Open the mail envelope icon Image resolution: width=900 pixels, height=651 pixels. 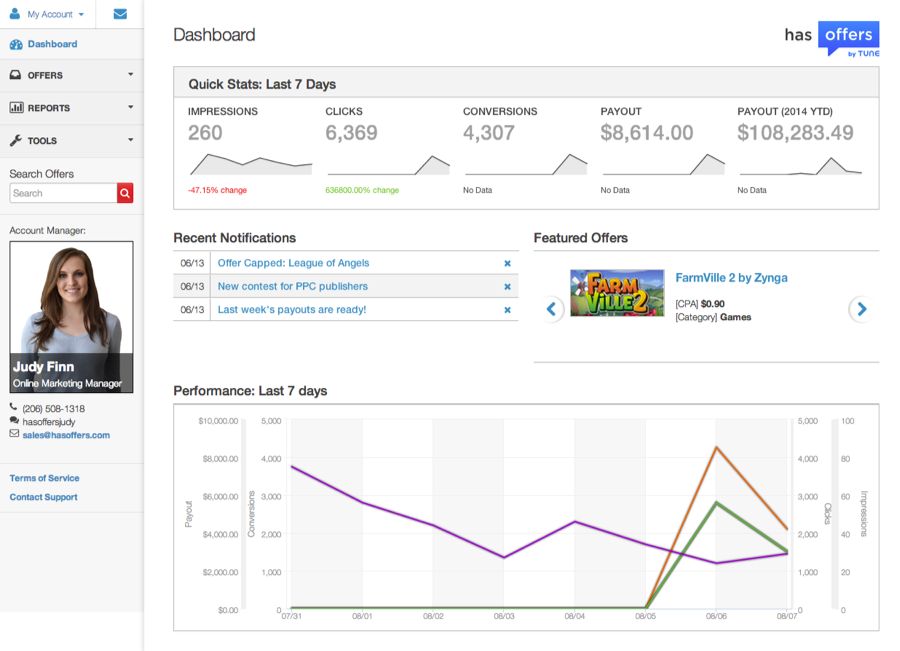coord(120,14)
